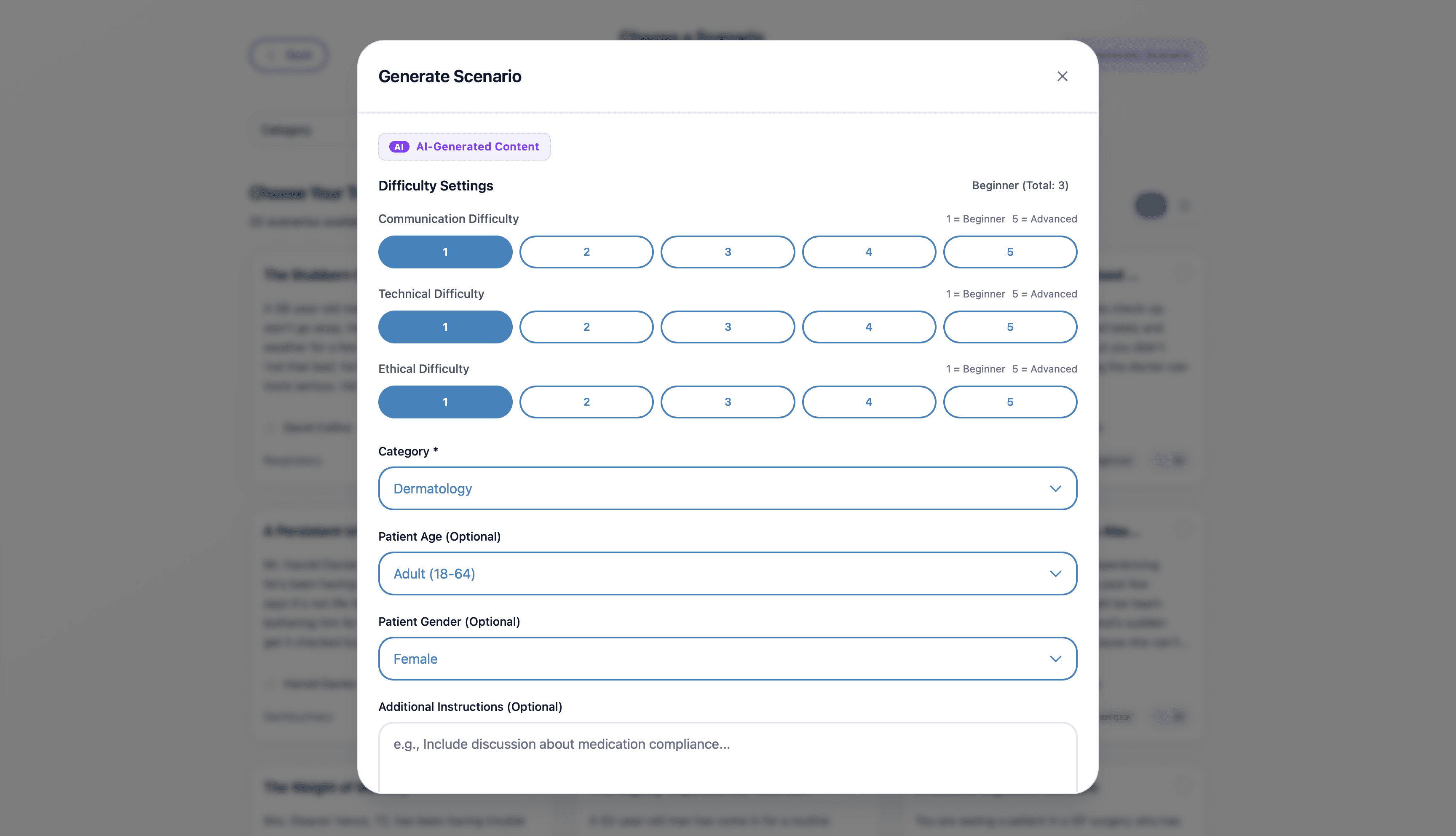The height and width of the screenshot is (836, 1456).
Task: Set Ethical Difficulty to 2
Action: tap(586, 402)
